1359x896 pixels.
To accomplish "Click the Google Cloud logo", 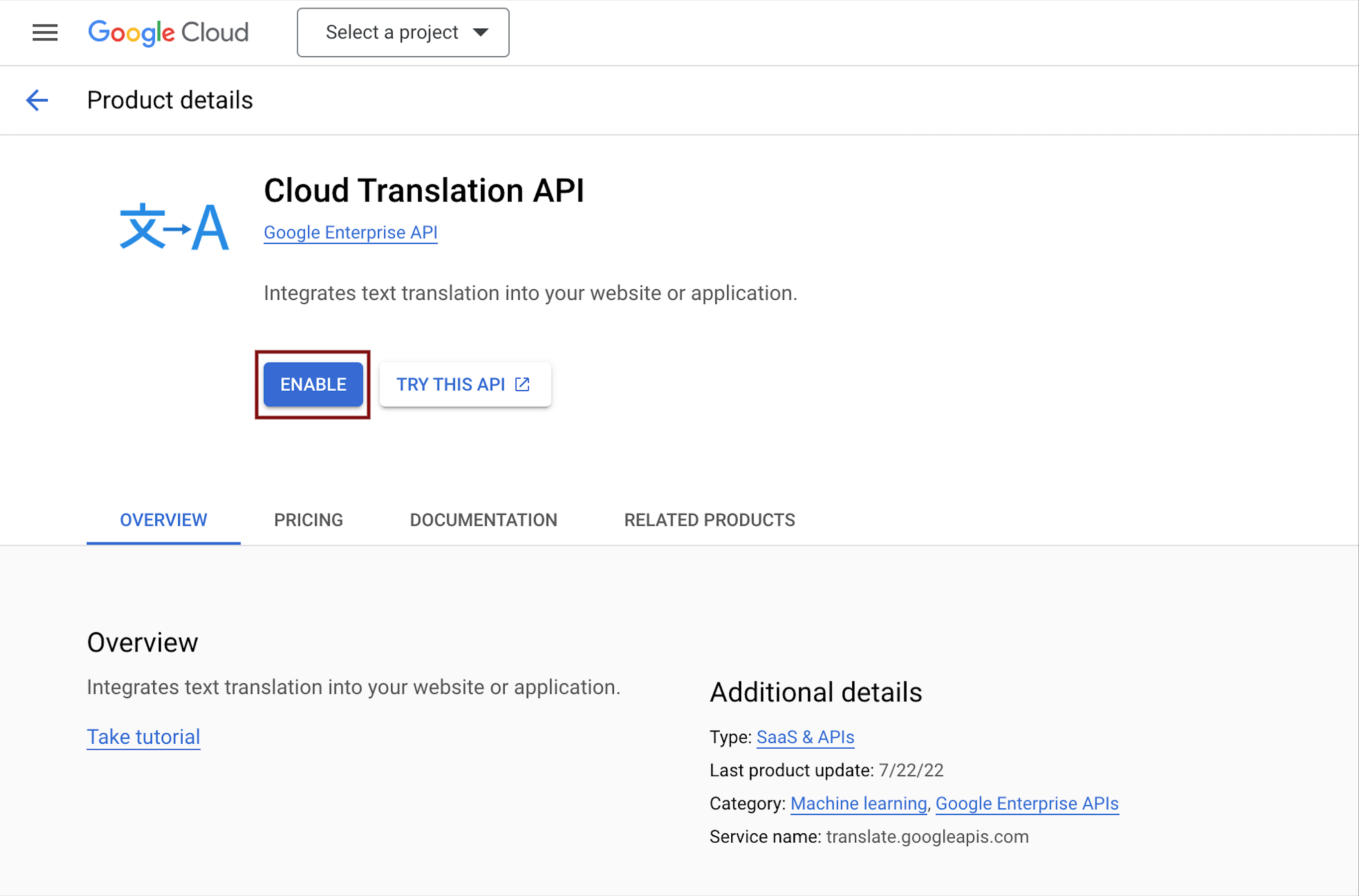I will coord(168,32).
